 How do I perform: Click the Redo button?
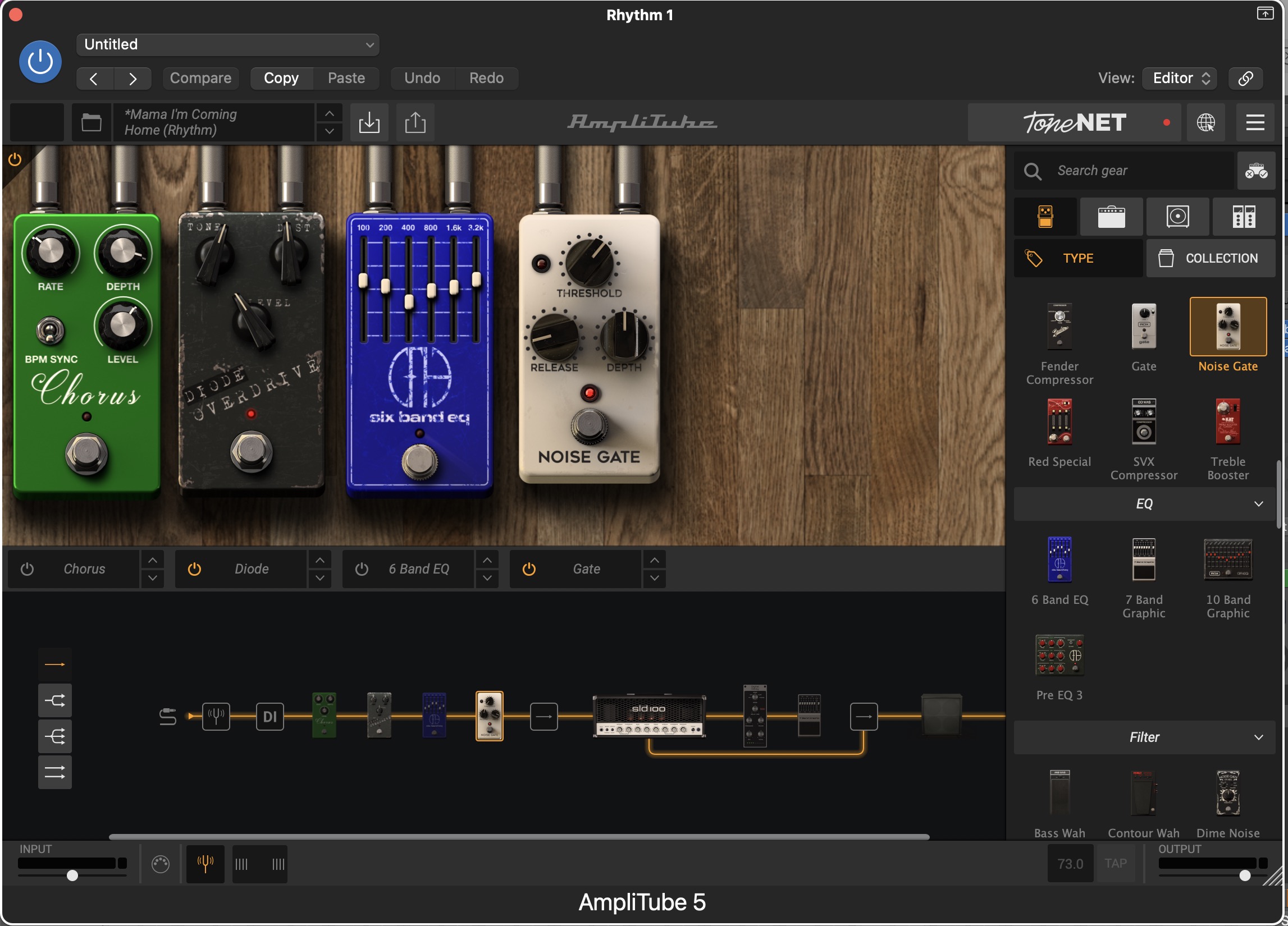[486, 78]
